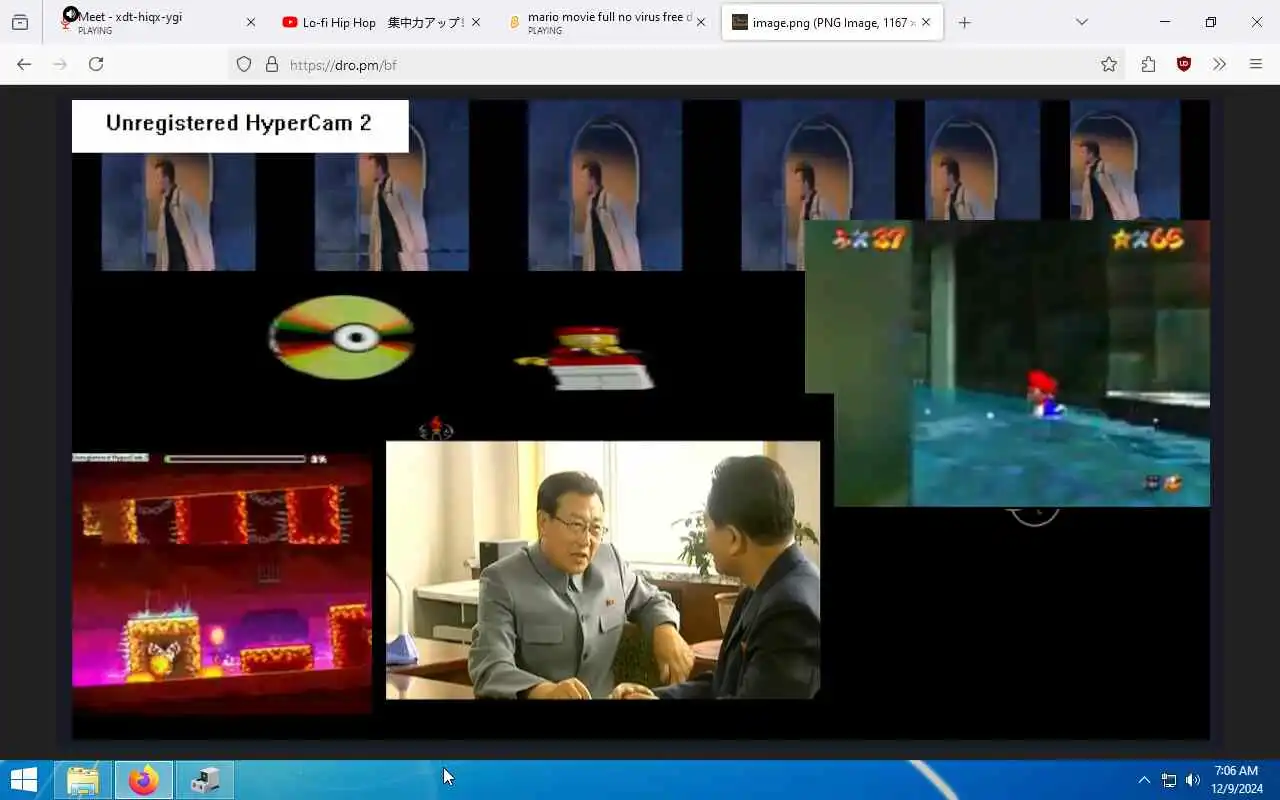Open the uBlock Origin extension icon
This screenshot has height=800, width=1280.
pyautogui.click(x=1184, y=64)
